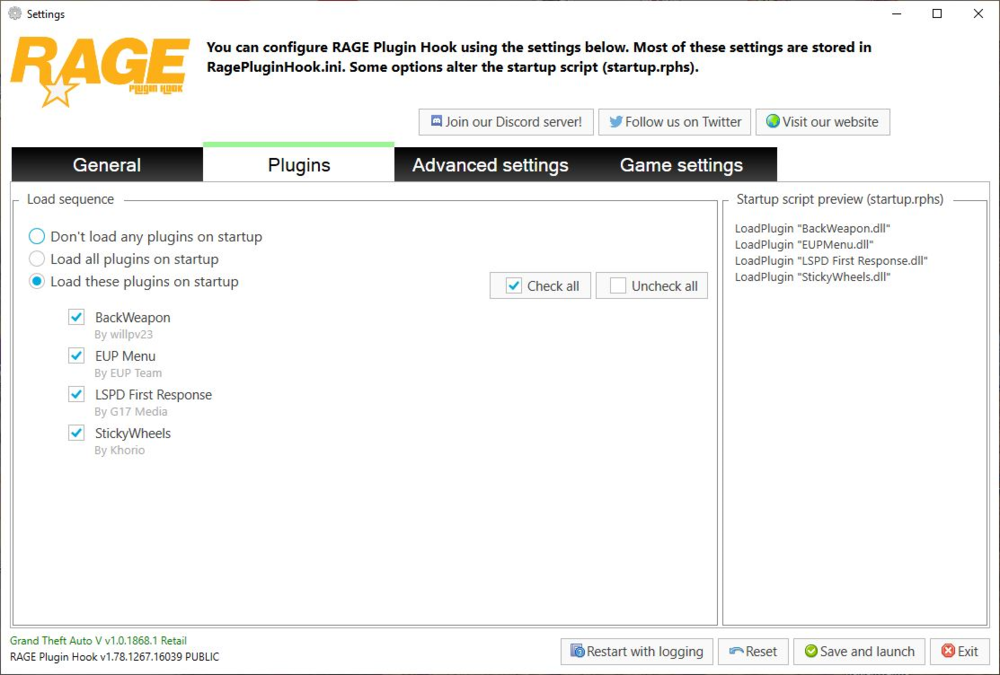Open Follow us on Twitter
1000x675 pixels.
click(674, 122)
